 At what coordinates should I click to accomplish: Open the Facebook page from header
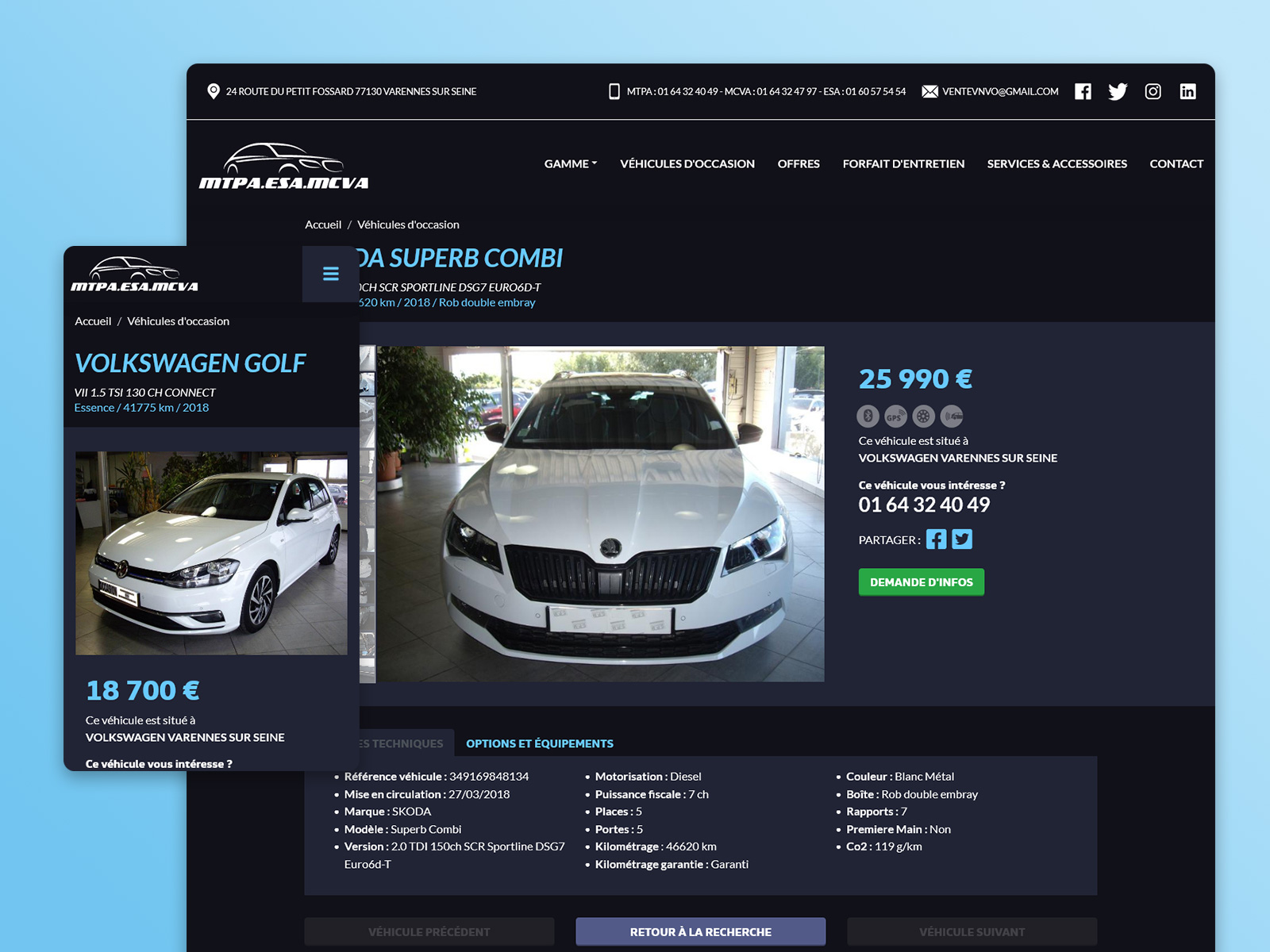(x=1083, y=91)
